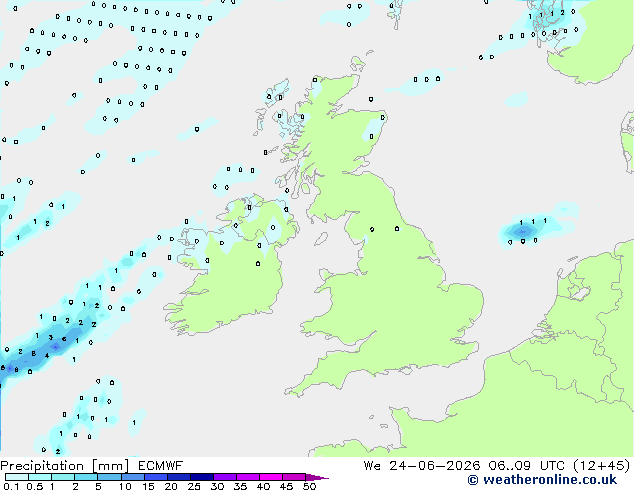Click the '(12+45)' forecast run label

602,466
